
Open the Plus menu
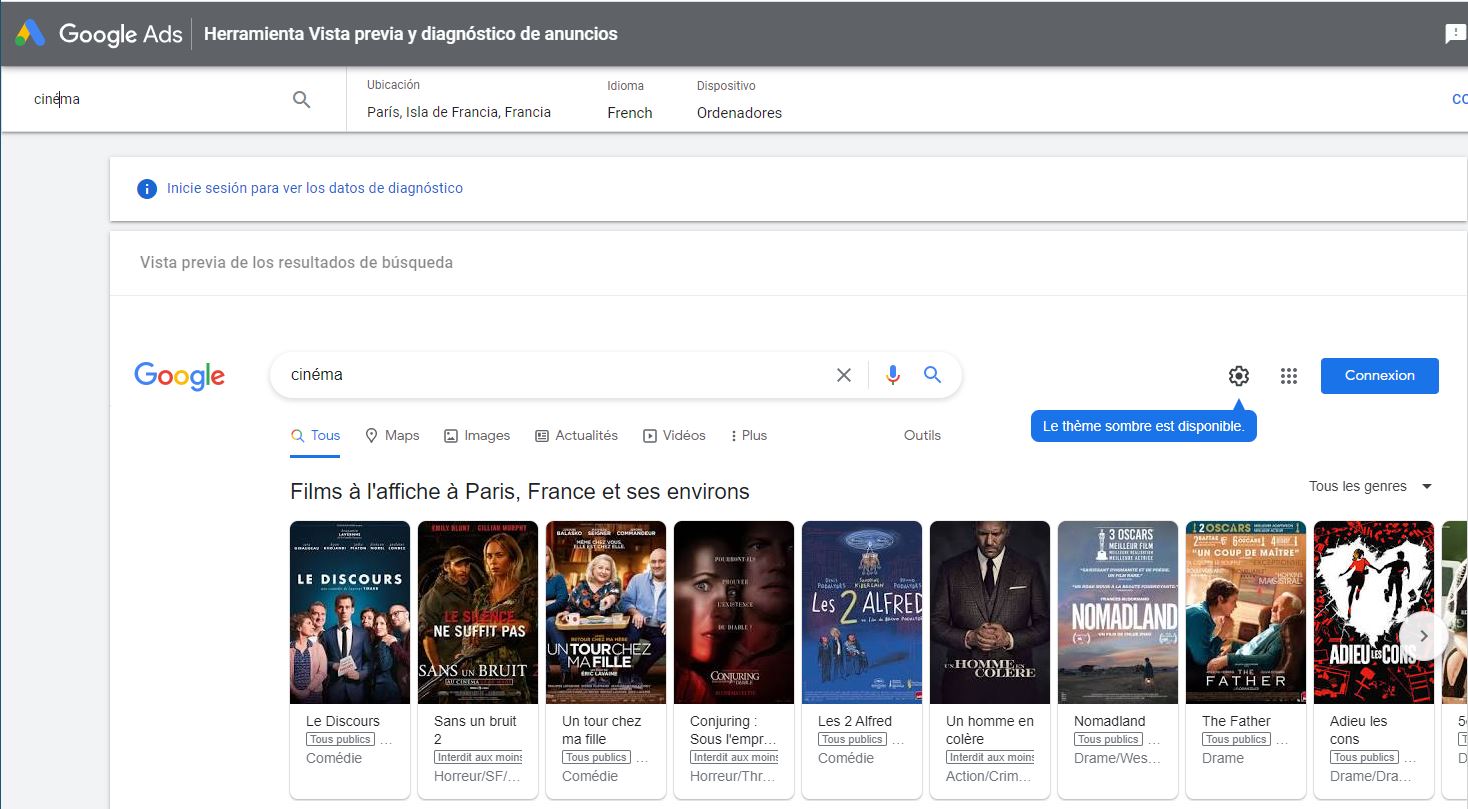pos(749,436)
